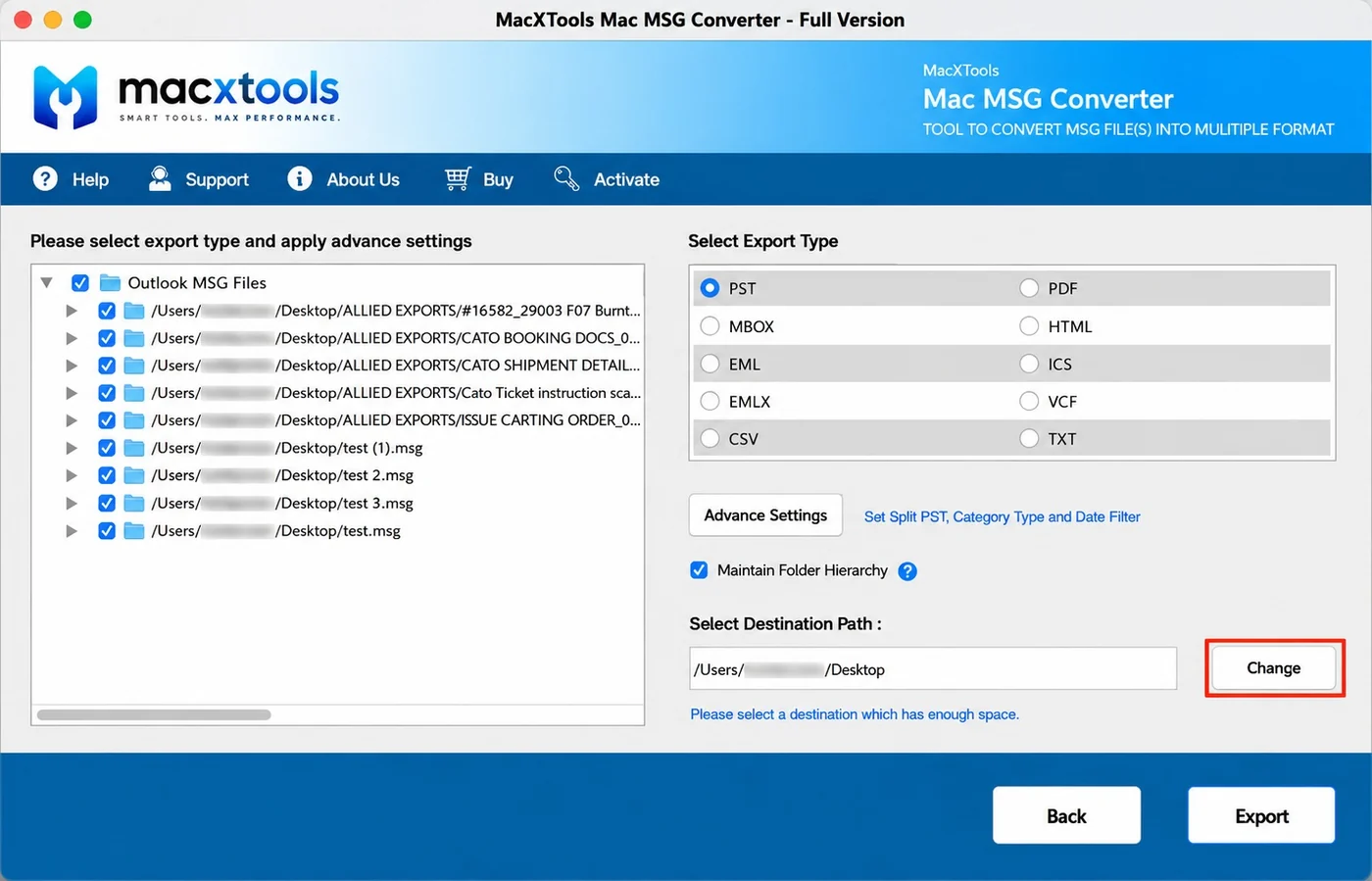Screen dimensions: 1372x881
Task: Open the Buy menu item
Action: click(478, 179)
